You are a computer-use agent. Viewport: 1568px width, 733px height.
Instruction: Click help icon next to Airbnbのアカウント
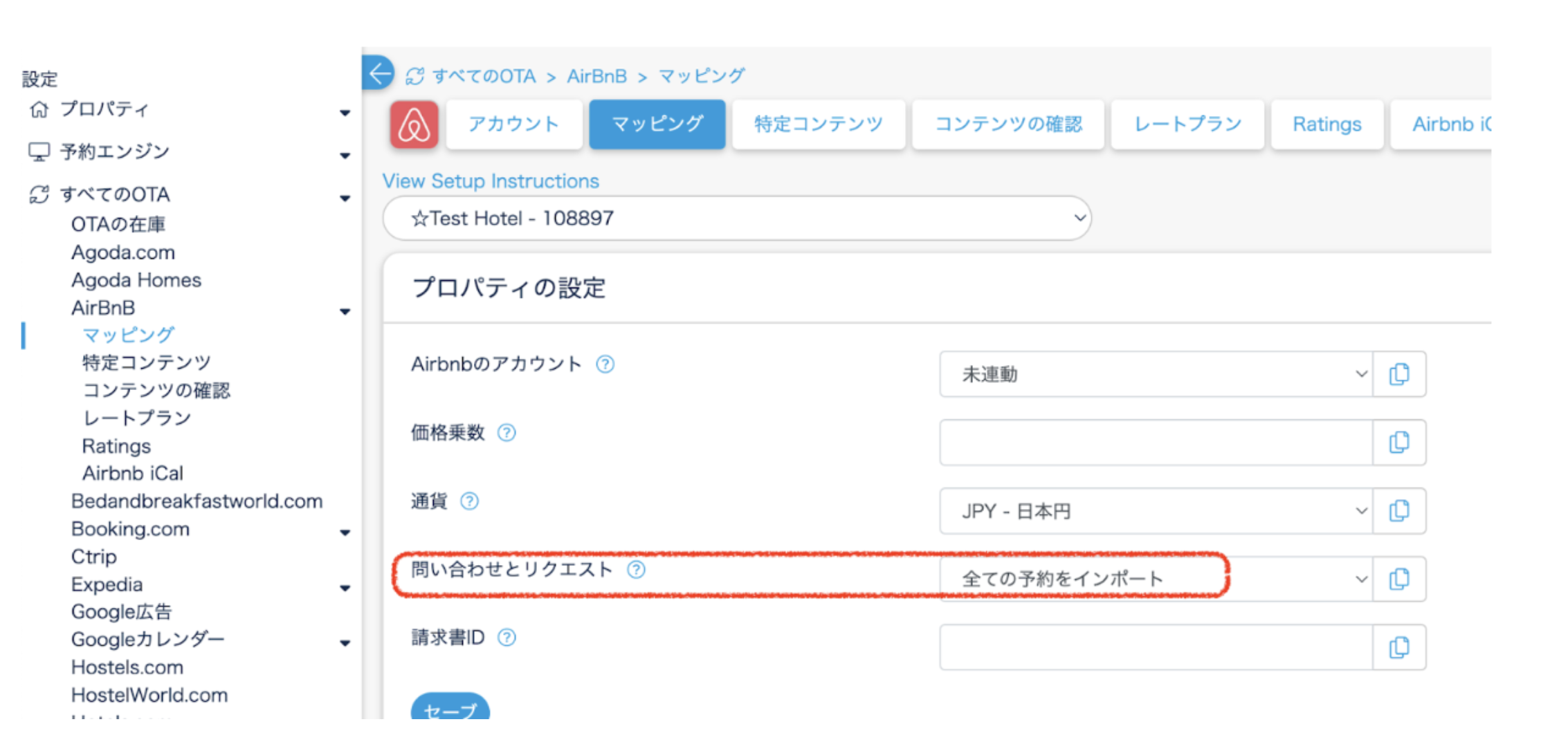[605, 364]
